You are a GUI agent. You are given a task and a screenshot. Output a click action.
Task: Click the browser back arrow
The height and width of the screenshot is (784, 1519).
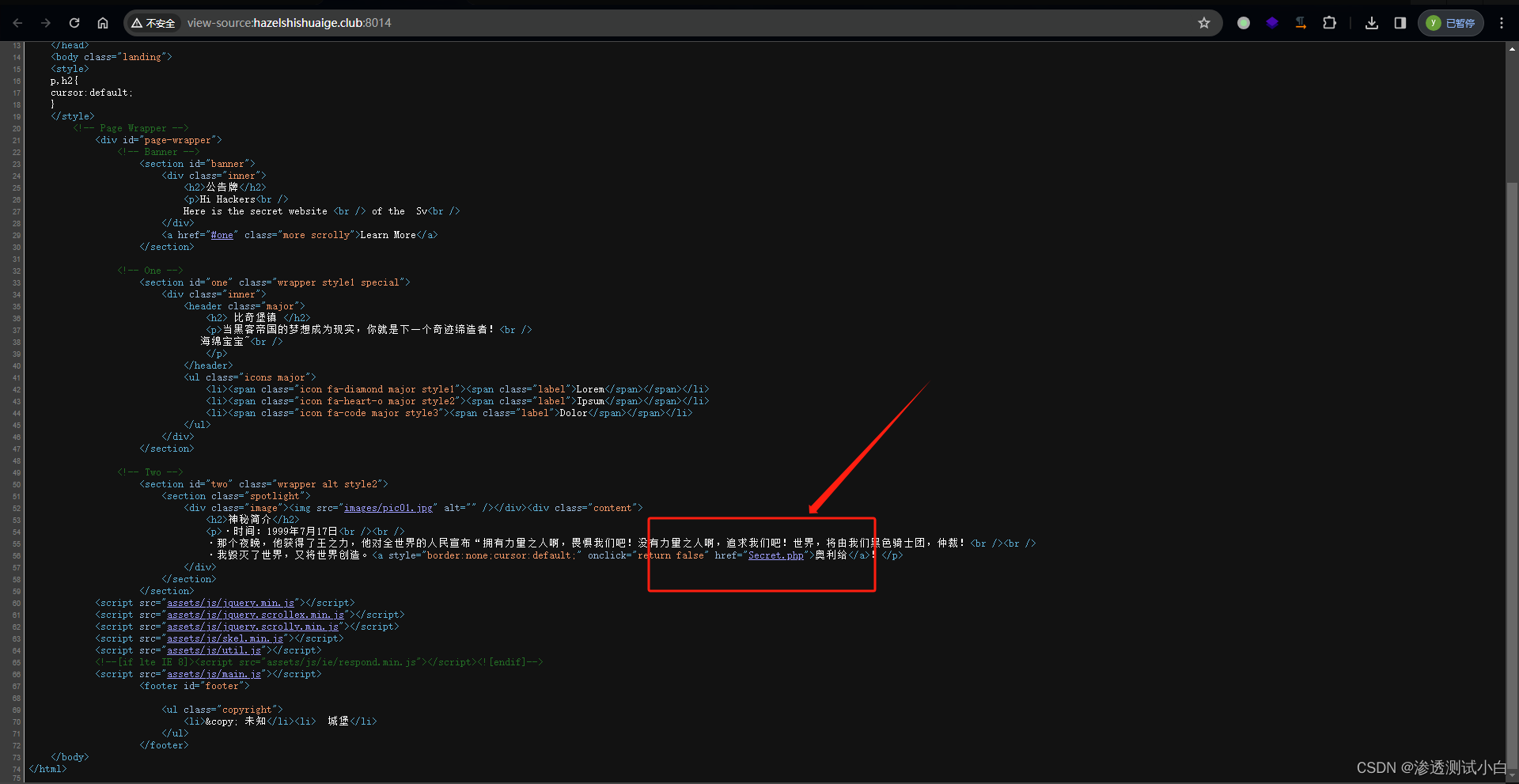coord(17,23)
